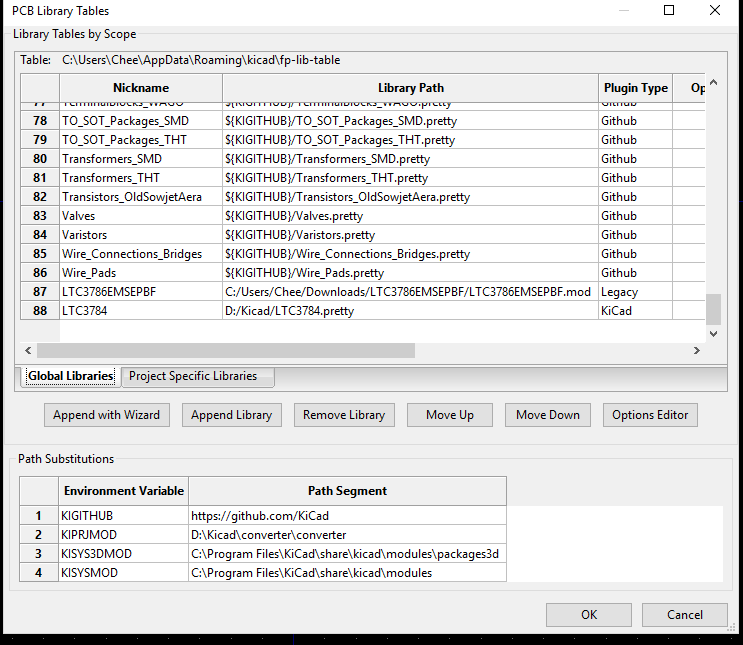Screen dimensions: 743x645
Task: Click the Environment Variable column header
Action: [x=124, y=491]
